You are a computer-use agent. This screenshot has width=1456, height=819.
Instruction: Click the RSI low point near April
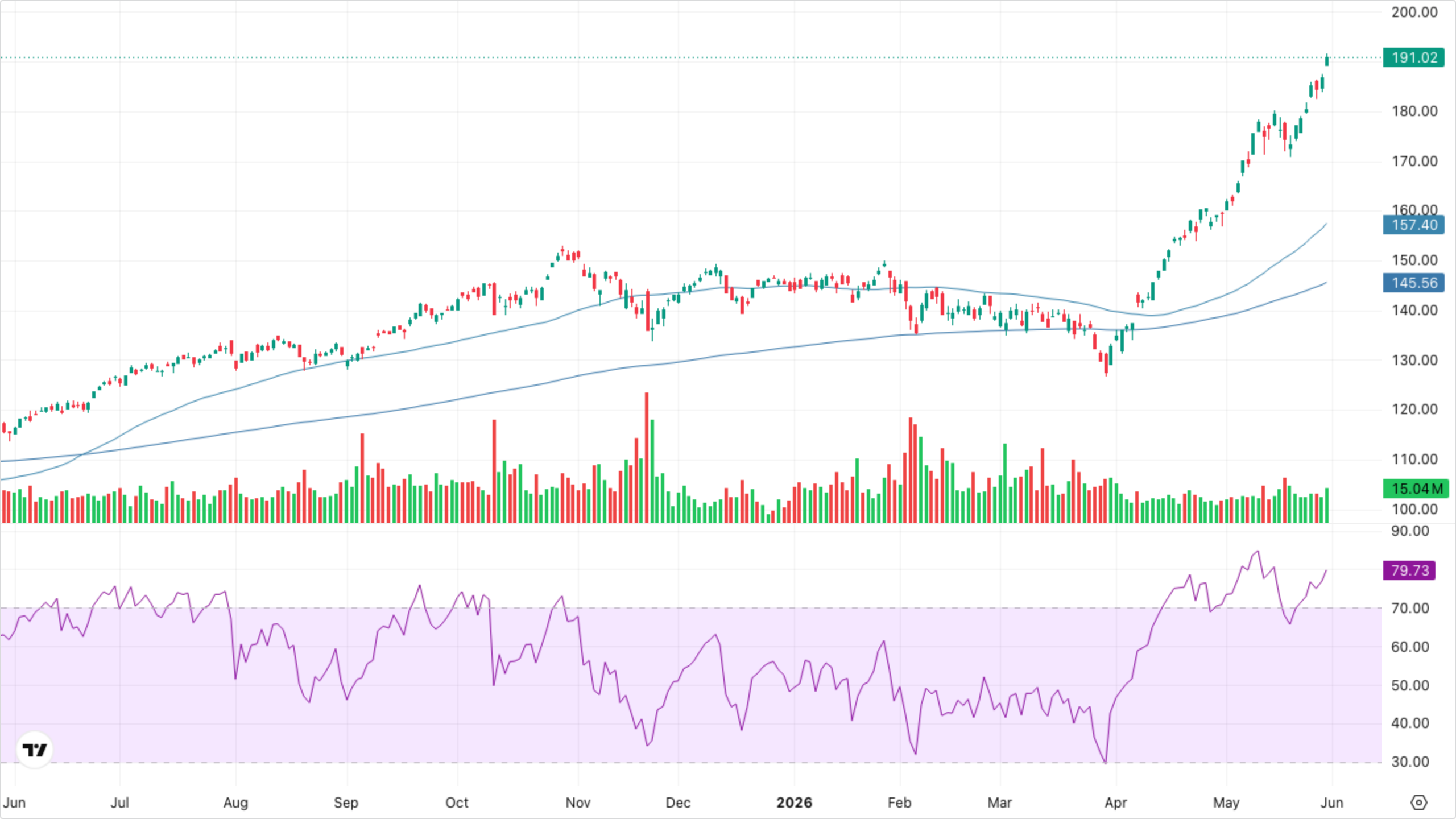(1105, 761)
